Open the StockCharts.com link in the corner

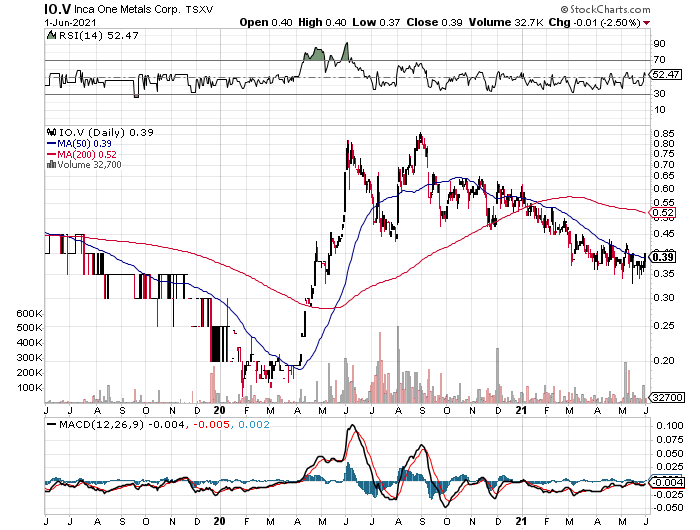[605, 9]
